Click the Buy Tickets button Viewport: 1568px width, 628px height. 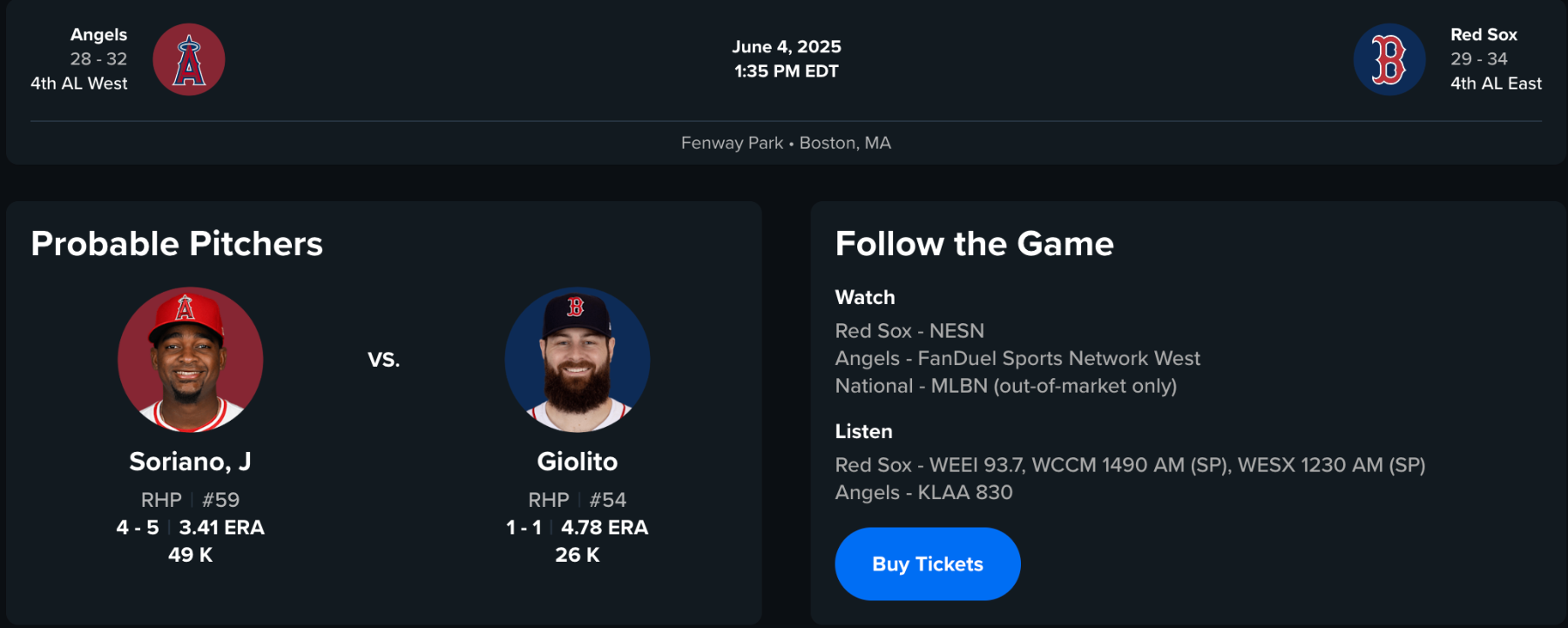click(927, 564)
